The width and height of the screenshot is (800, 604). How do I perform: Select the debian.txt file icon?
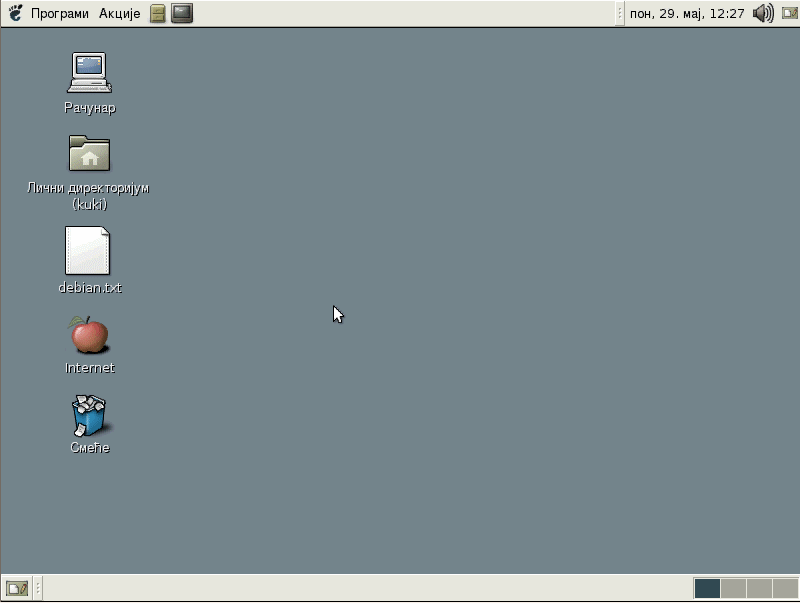click(x=88, y=250)
